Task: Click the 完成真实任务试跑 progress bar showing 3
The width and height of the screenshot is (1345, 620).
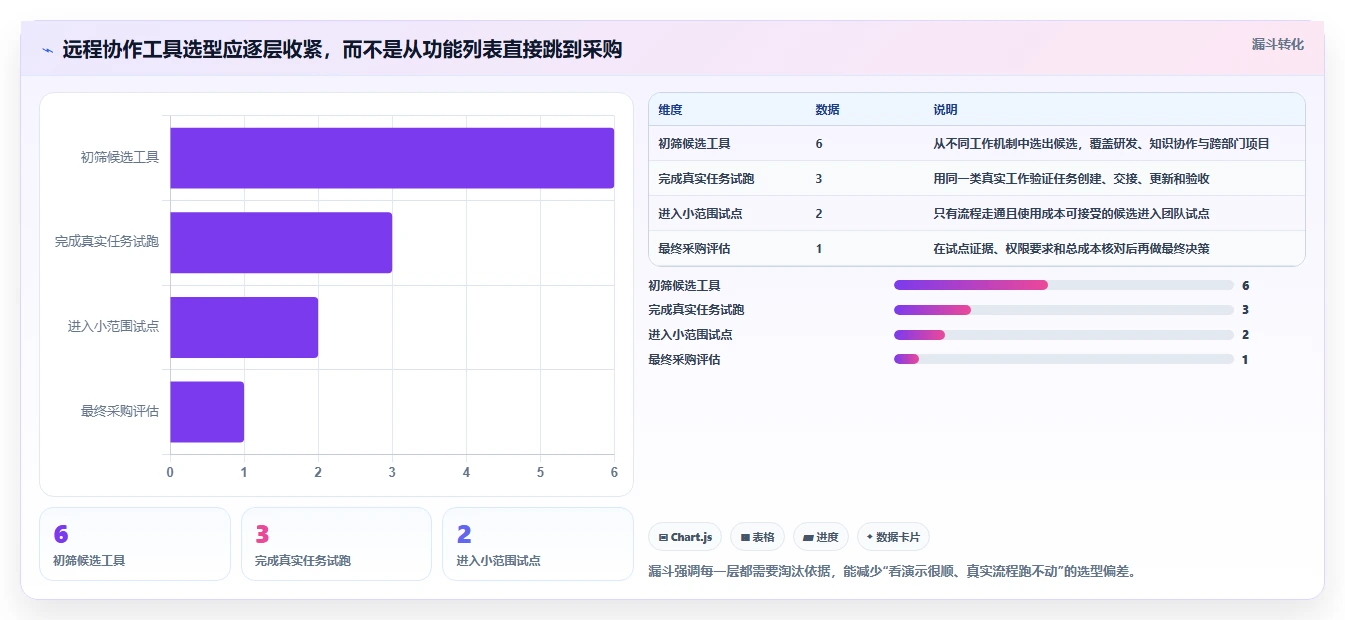Action: (1064, 310)
